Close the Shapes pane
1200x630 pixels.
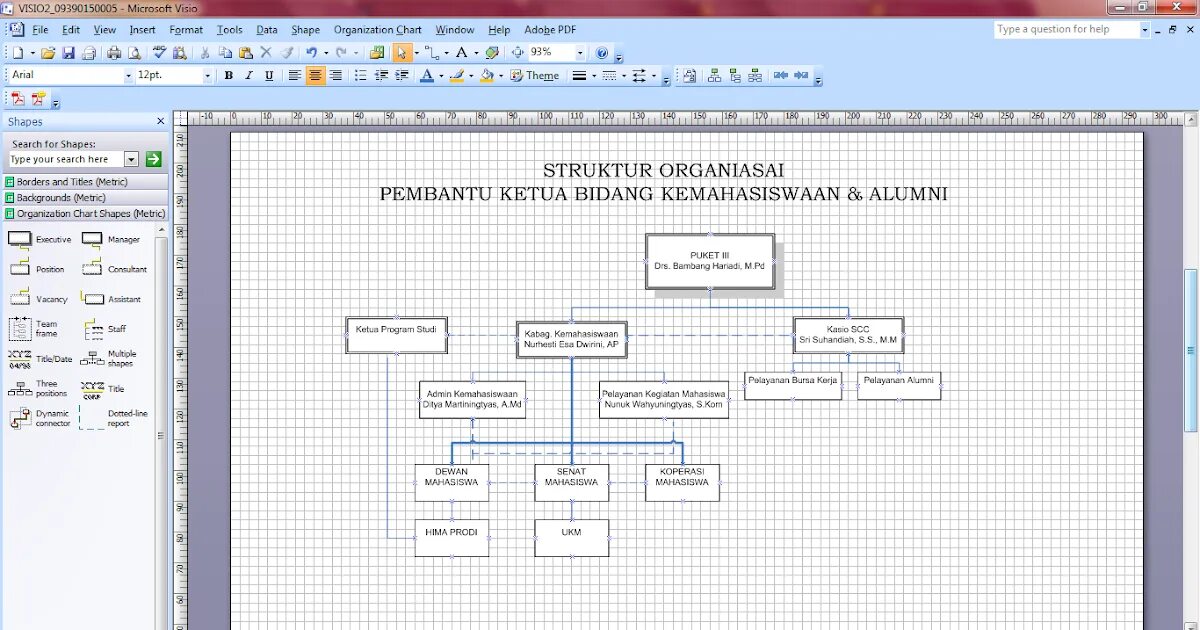pos(161,121)
